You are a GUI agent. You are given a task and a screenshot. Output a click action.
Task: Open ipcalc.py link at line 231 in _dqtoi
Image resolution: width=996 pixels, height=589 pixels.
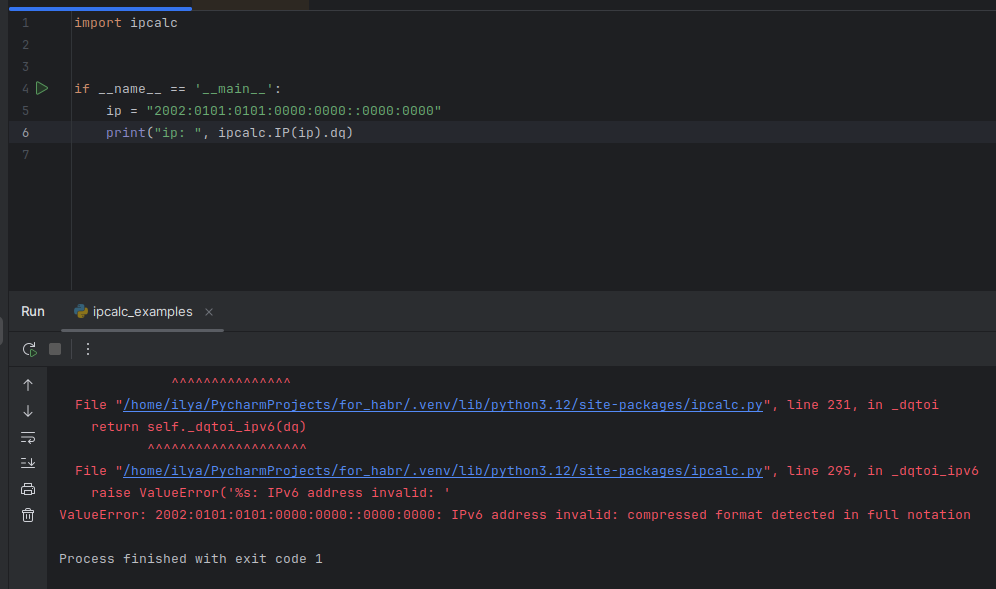pyautogui.click(x=443, y=405)
